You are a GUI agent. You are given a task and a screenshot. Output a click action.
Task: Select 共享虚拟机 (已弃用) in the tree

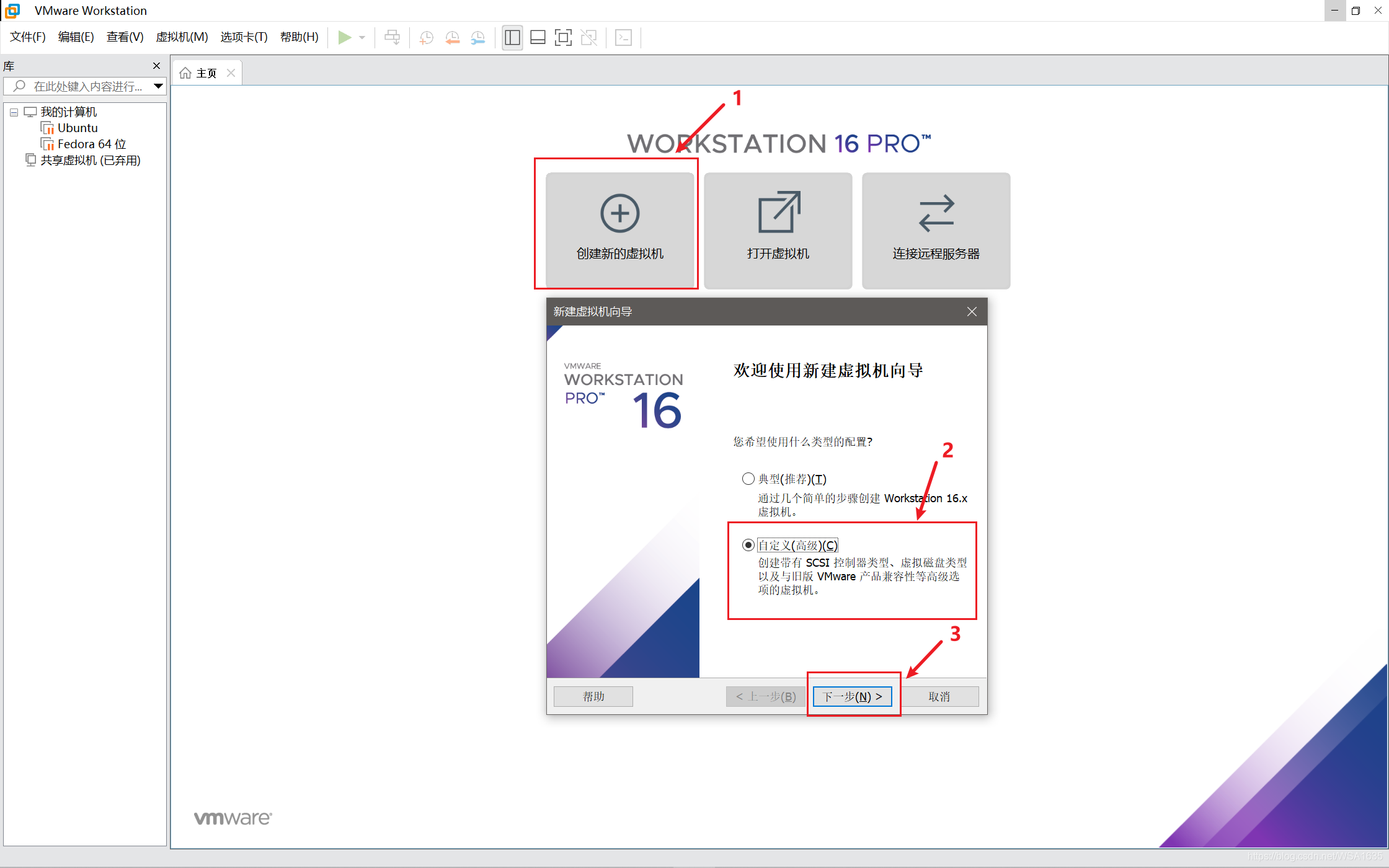[x=90, y=161]
